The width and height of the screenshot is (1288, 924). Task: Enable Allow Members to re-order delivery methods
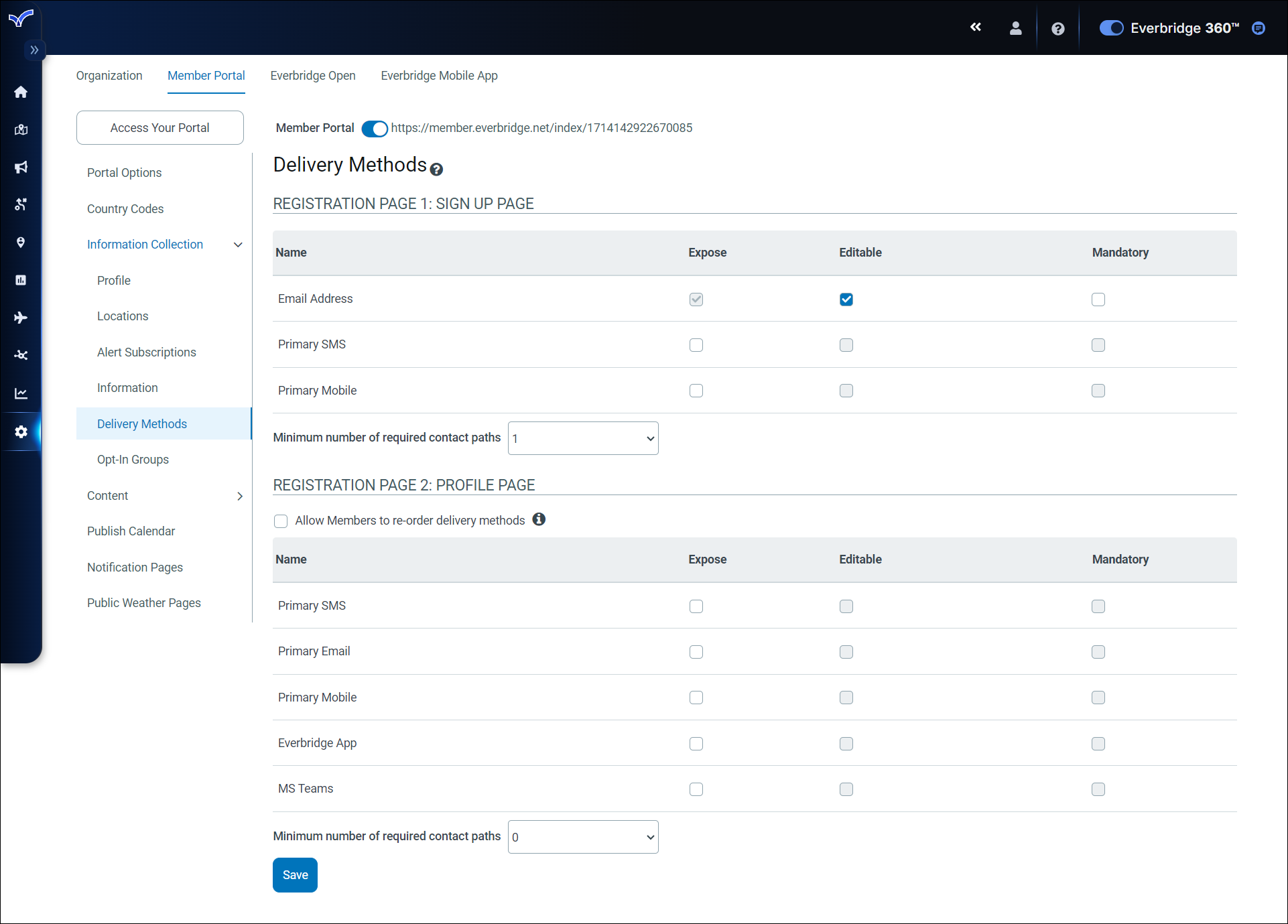pos(281,521)
